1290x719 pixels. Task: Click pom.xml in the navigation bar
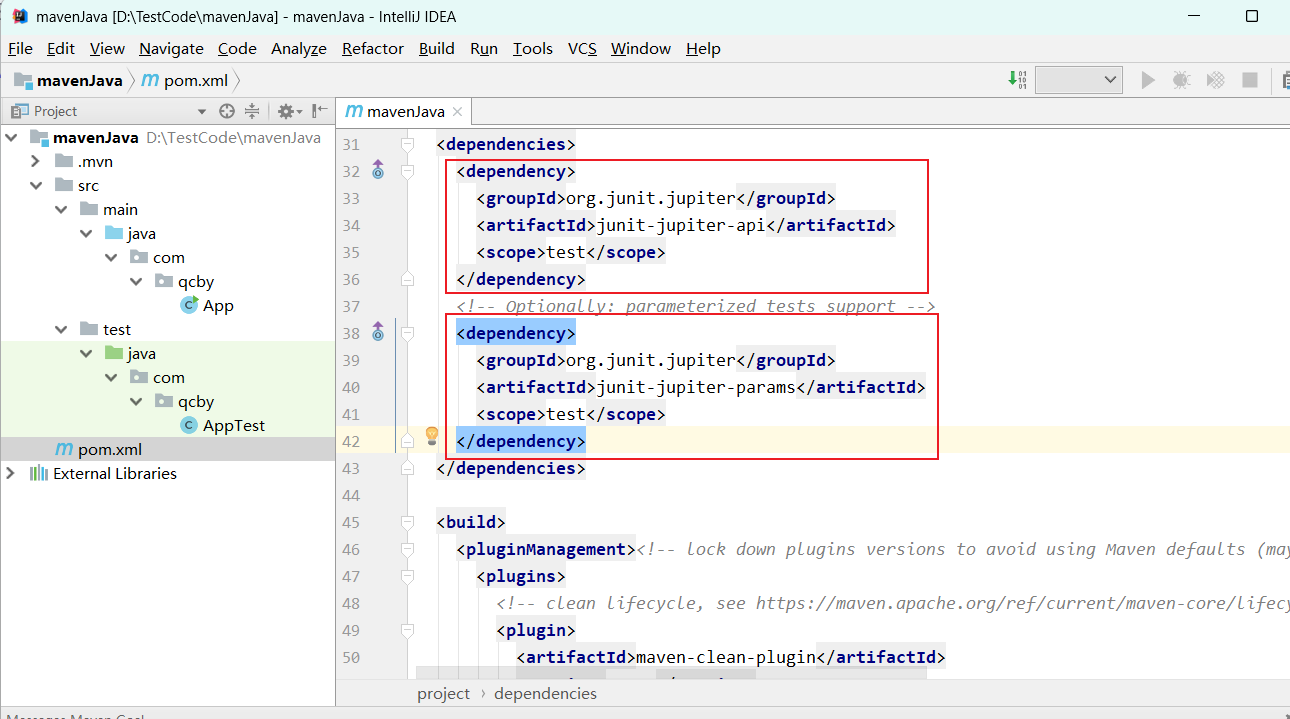coord(185,80)
